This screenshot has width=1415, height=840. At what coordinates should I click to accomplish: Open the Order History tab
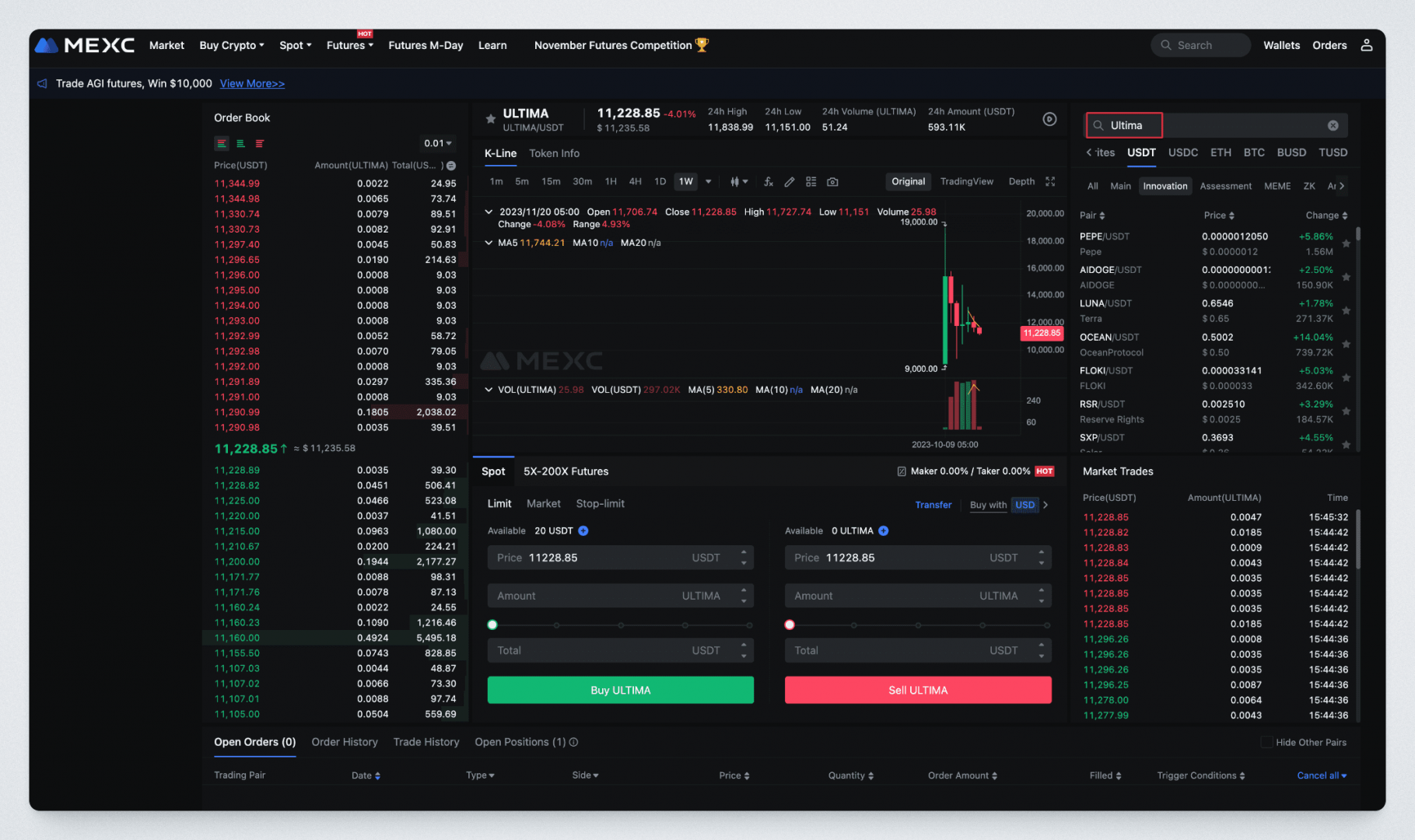[345, 742]
